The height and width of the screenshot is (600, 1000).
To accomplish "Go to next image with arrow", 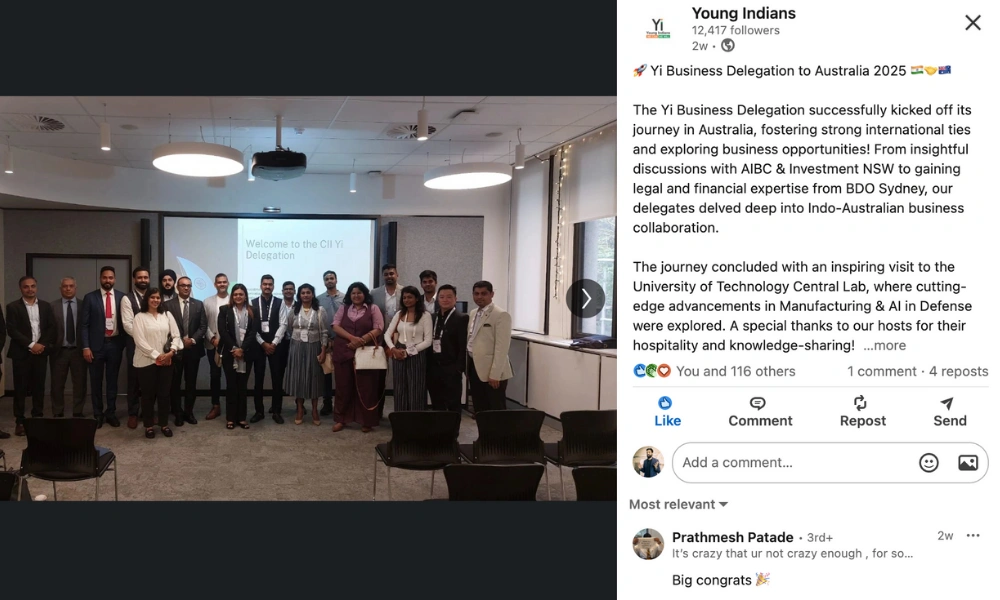I will [585, 298].
